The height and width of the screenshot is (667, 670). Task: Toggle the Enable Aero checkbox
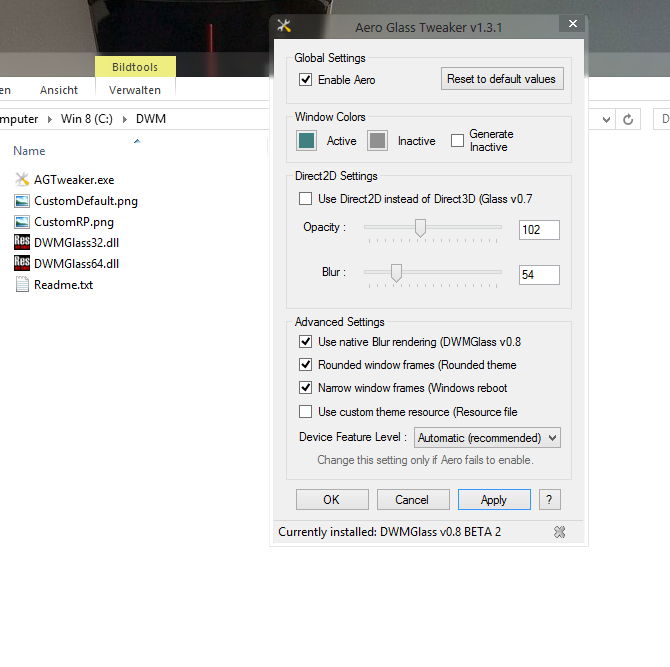click(305, 79)
